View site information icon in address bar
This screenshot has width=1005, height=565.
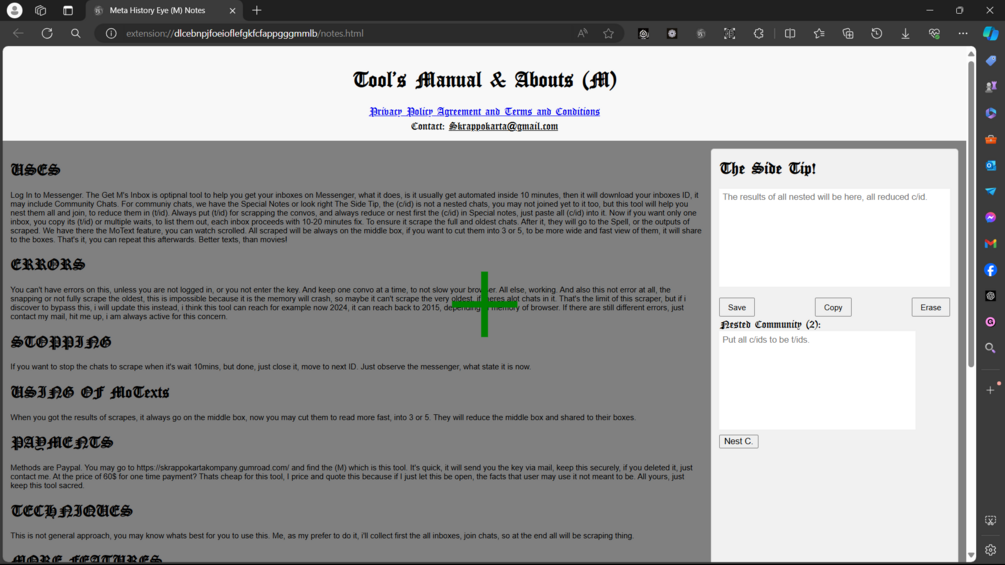(x=111, y=33)
